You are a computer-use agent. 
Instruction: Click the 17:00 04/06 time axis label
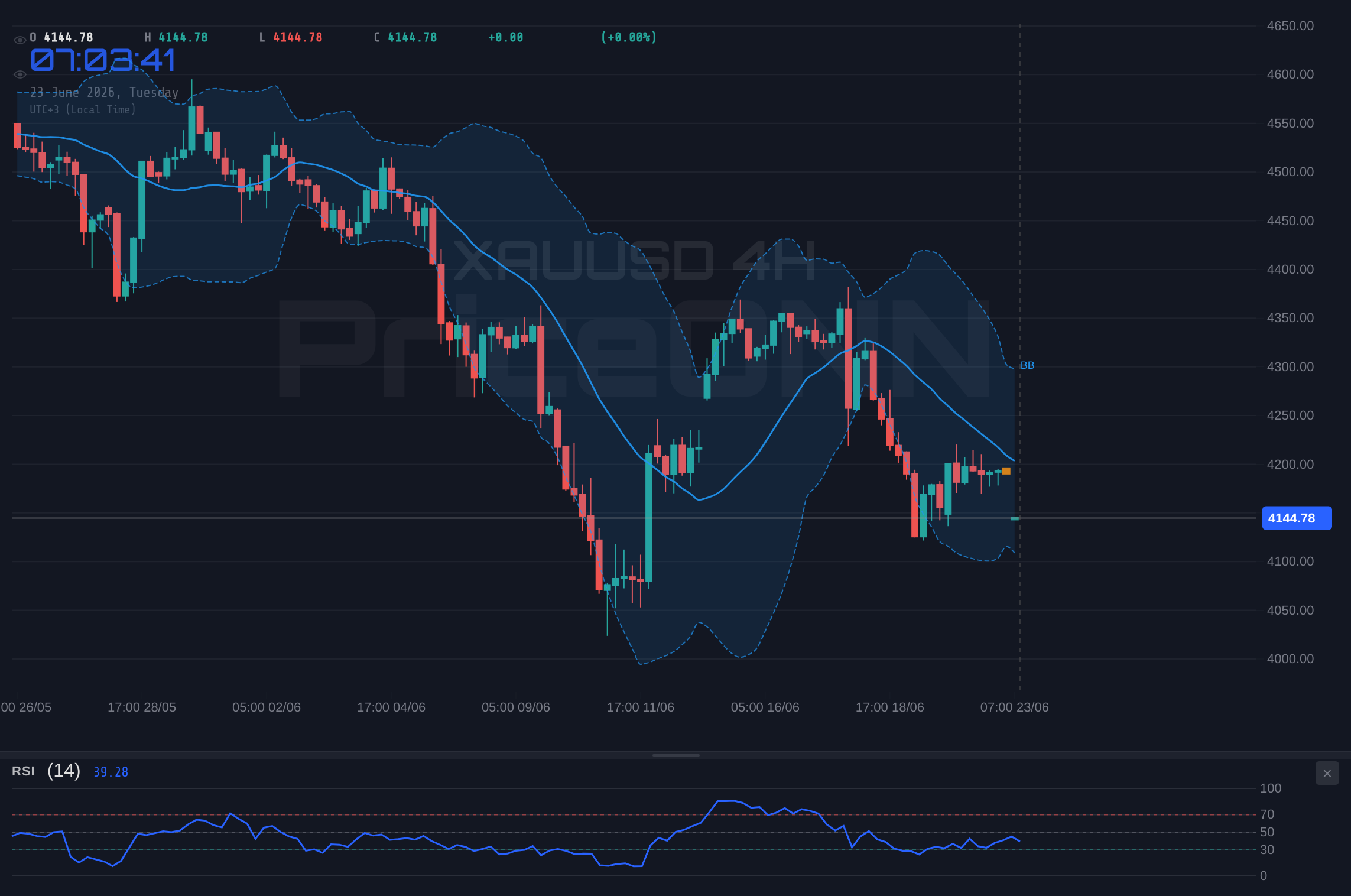tap(391, 707)
